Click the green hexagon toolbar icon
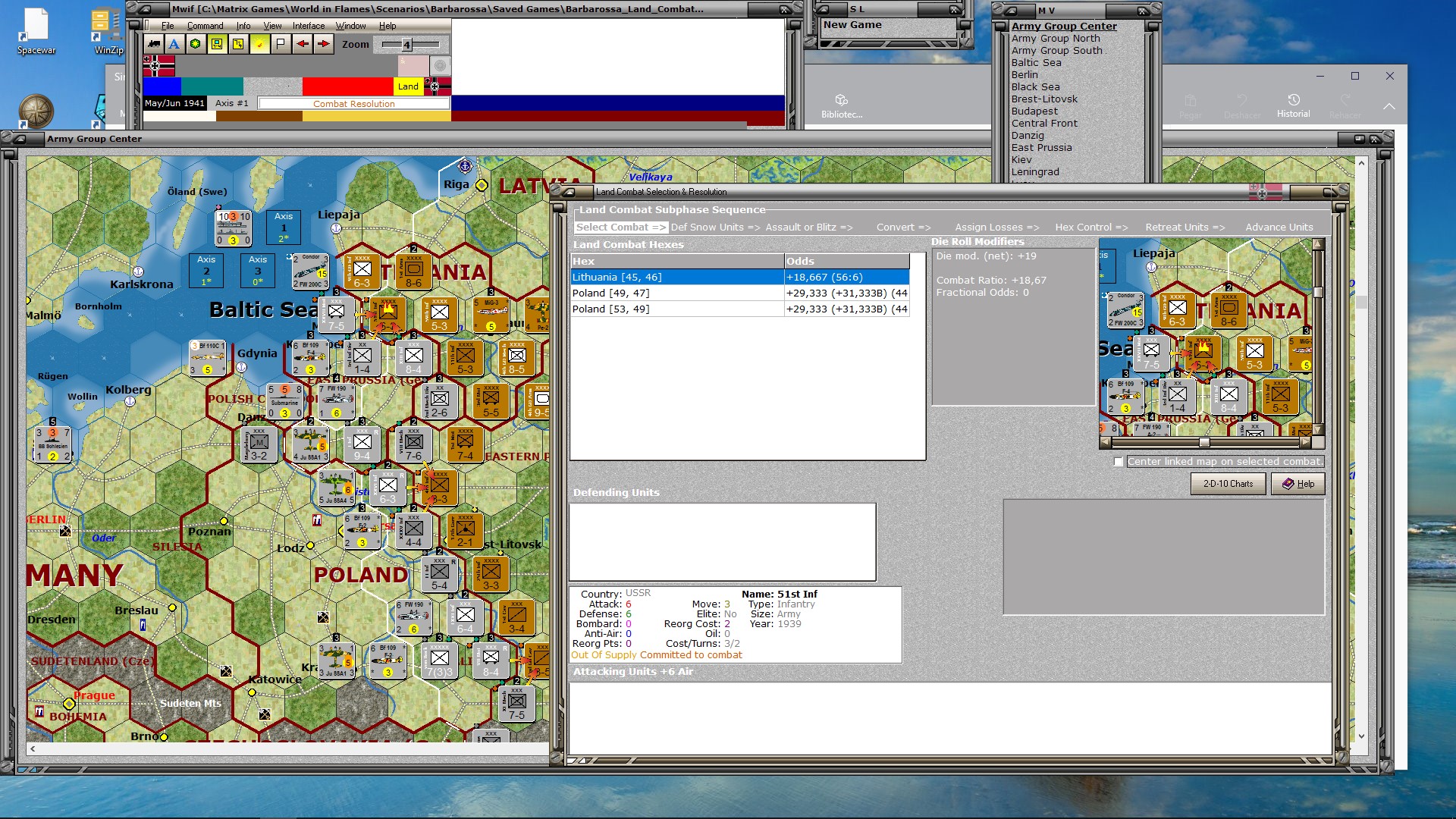Screen dimensions: 1456x819 click(196, 44)
